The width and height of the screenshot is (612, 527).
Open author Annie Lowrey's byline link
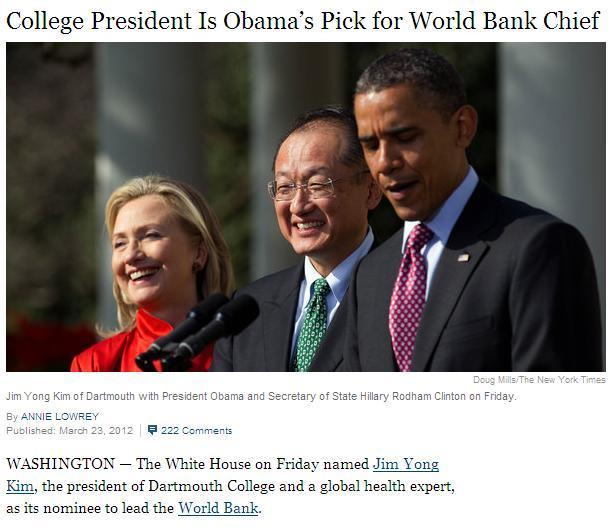click(60, 417)
